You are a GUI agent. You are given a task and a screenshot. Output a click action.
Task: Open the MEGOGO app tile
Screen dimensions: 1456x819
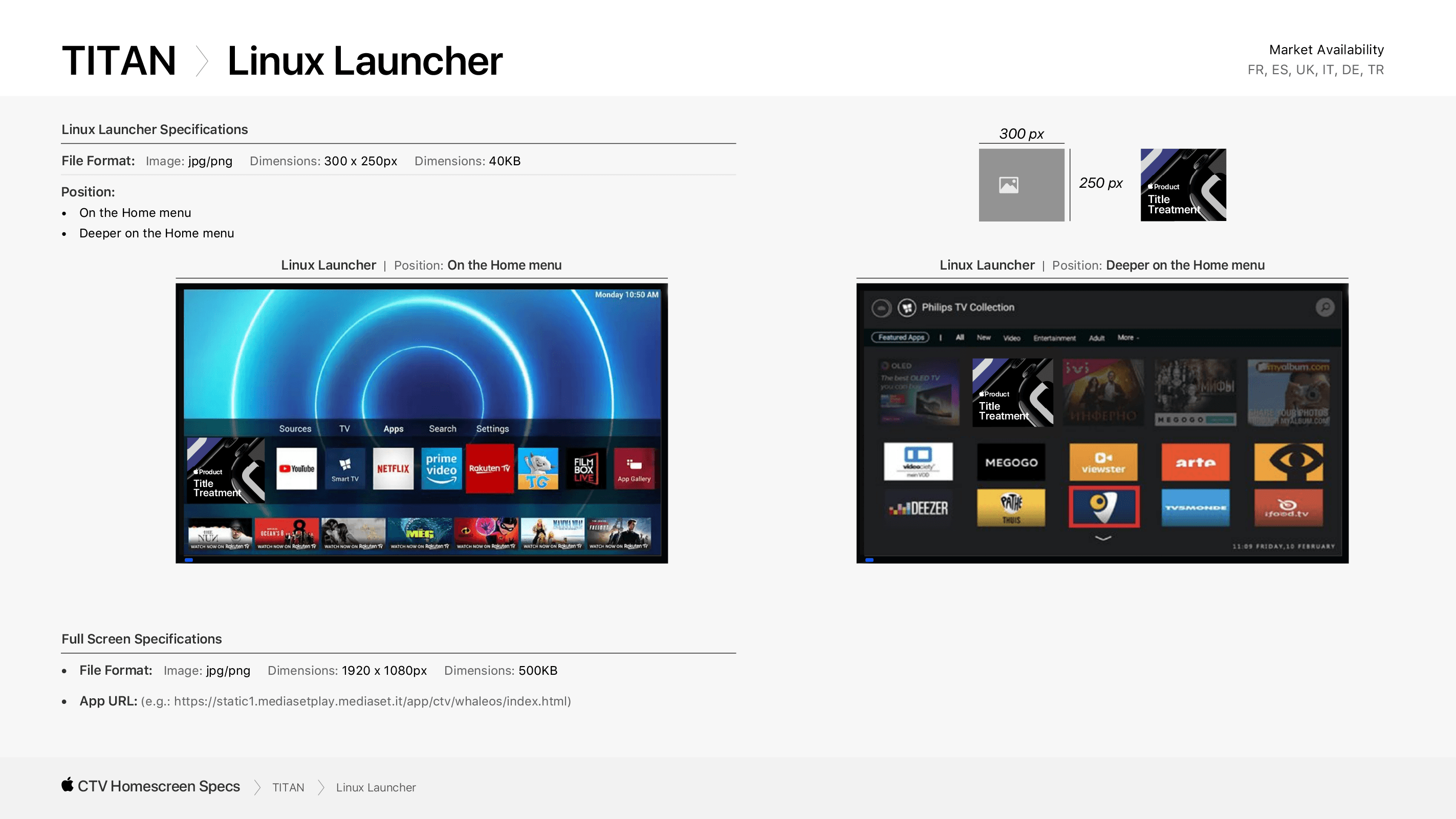pyautogui.click(x=1011, y=462)
